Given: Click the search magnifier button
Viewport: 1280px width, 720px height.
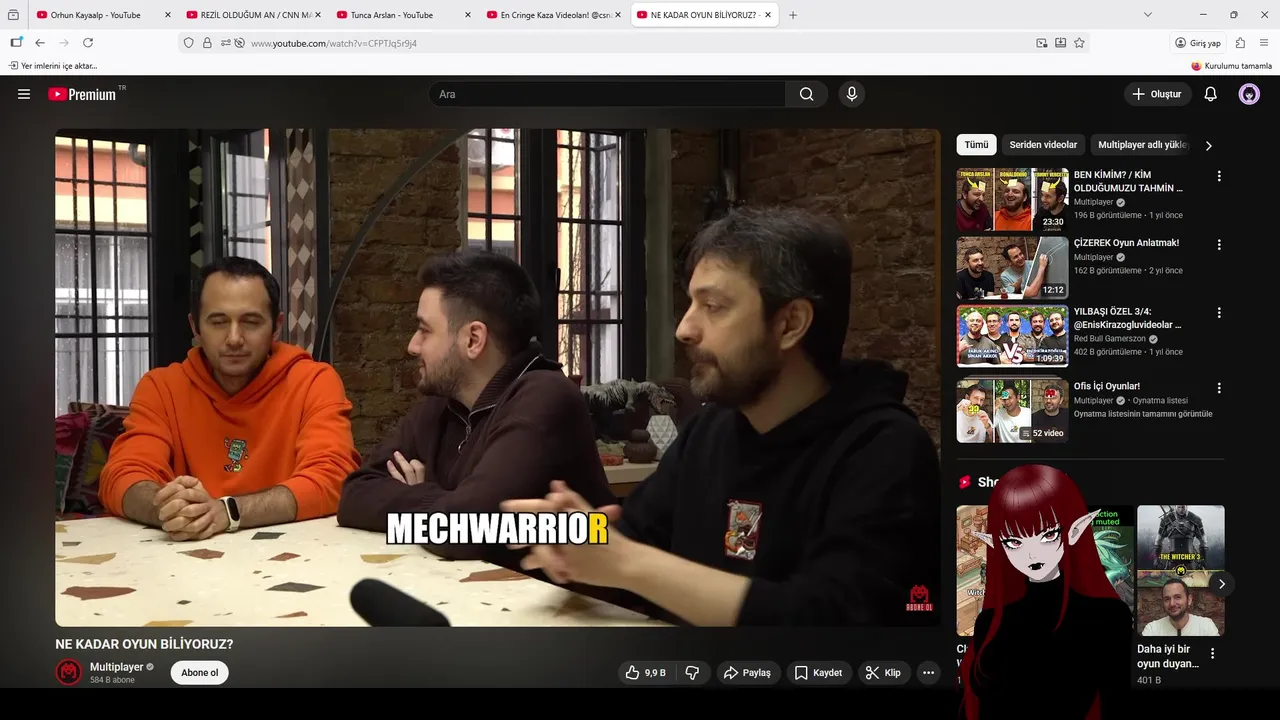Looking at the screenshot, I should 806,94.
